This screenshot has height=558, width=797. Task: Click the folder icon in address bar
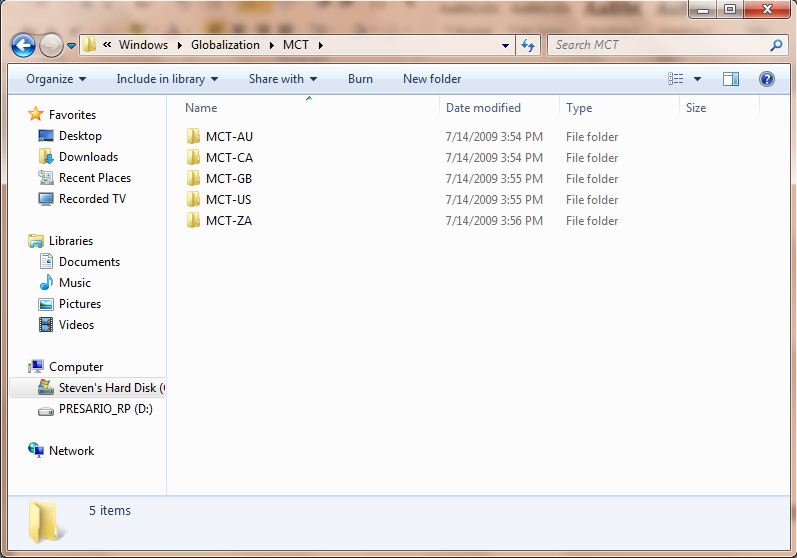[89, 45]
